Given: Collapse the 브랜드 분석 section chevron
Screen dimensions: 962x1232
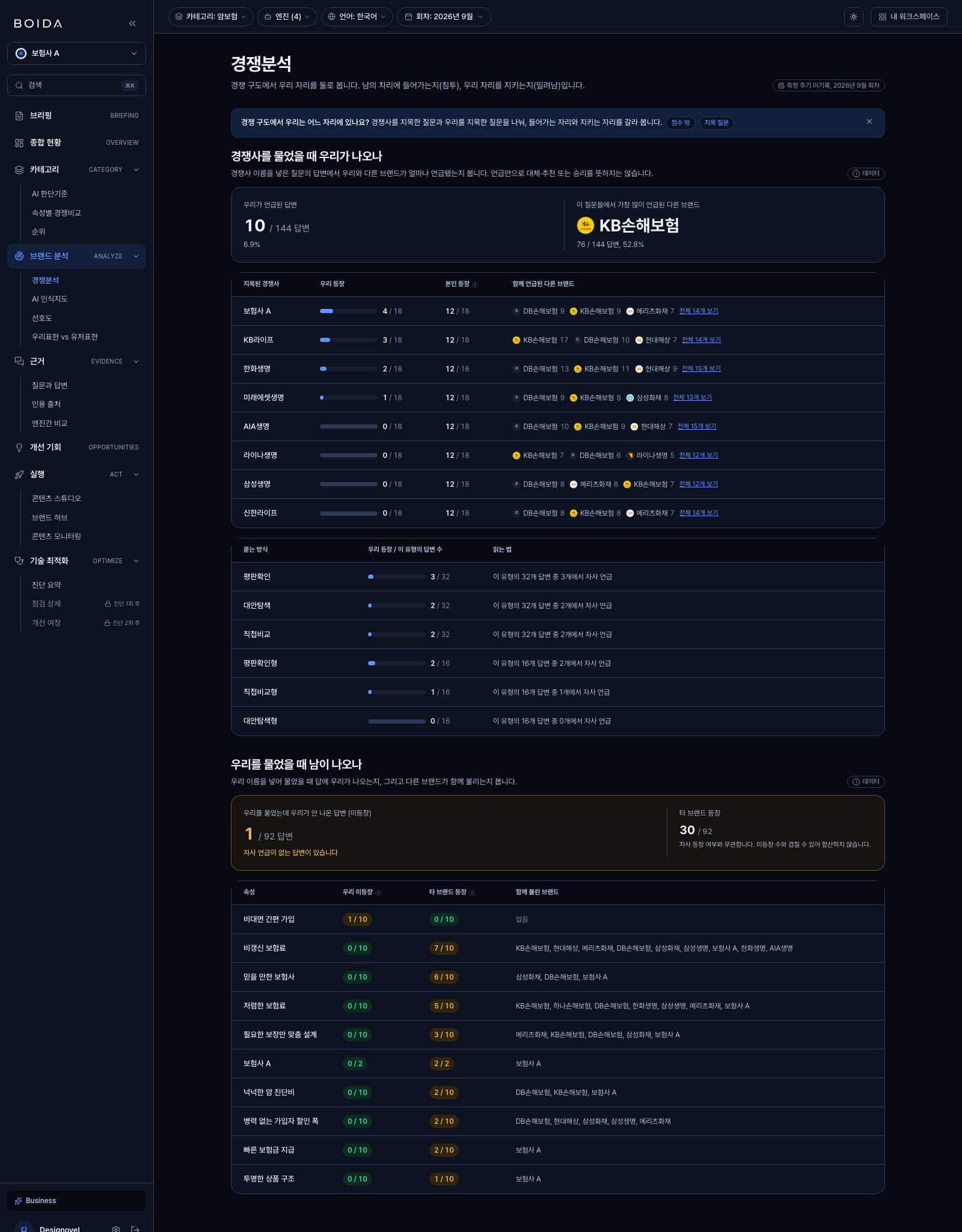Looking at the screenshot, I should click(136, 256).
